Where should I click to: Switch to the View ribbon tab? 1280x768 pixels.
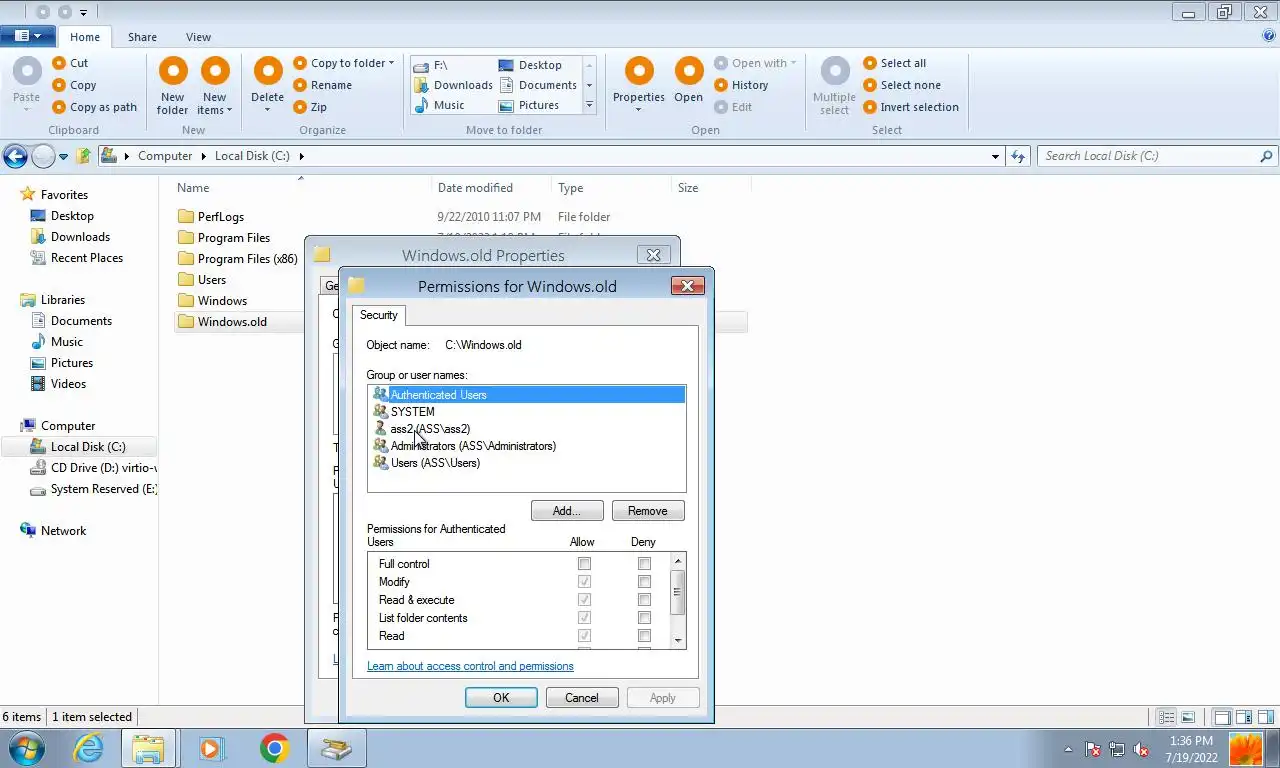pos(198,37)
